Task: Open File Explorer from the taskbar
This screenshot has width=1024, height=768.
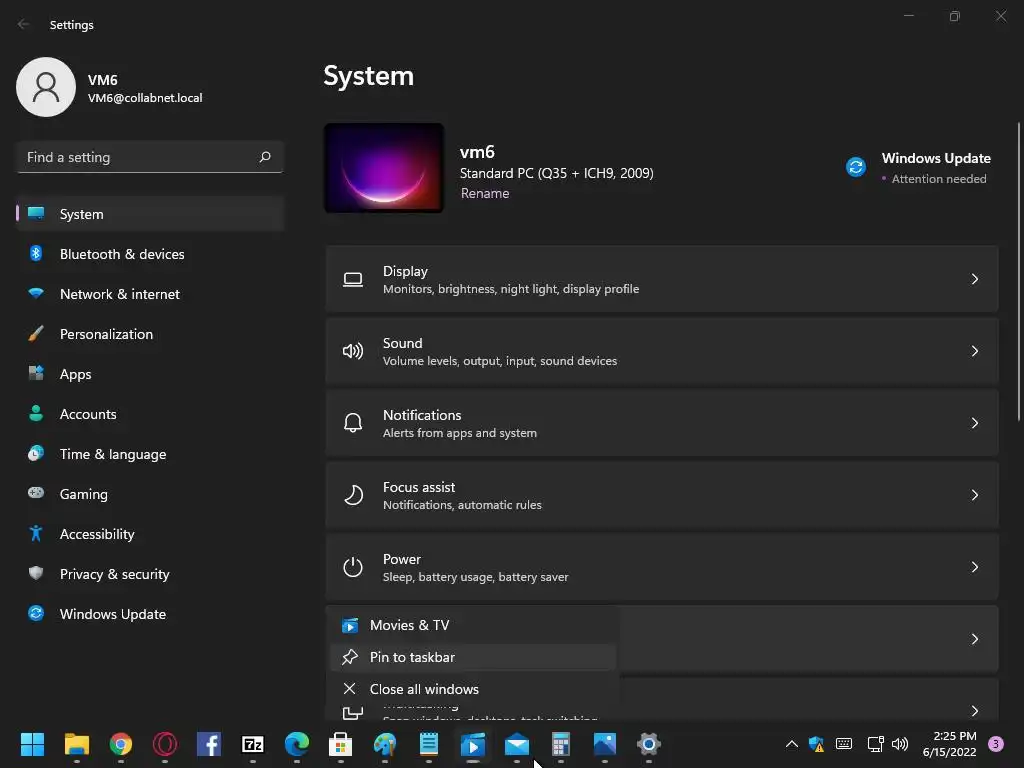Action: click(x=76, y=744)
